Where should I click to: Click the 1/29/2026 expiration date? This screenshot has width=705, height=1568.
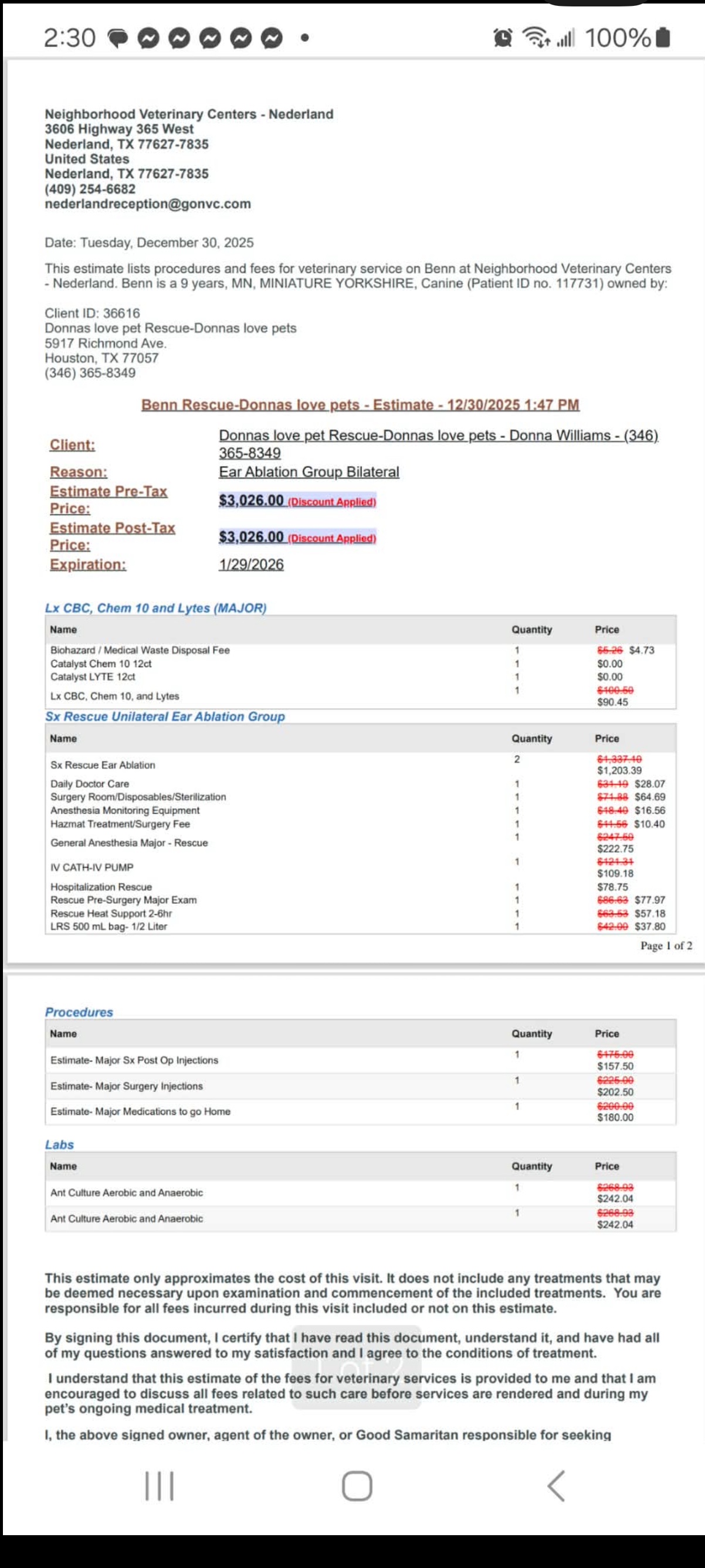coord(251,564)
